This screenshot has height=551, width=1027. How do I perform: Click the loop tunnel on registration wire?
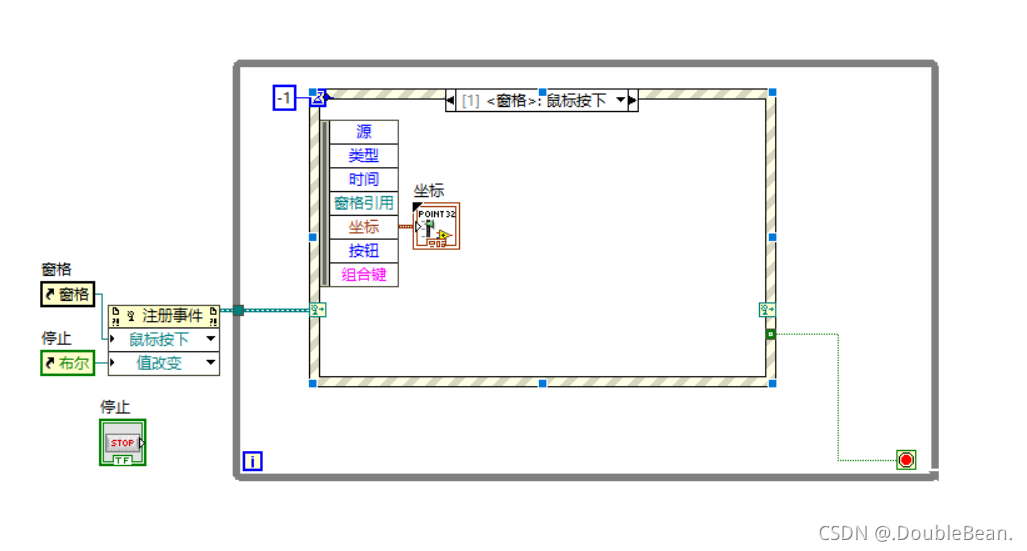coord(238,311)
